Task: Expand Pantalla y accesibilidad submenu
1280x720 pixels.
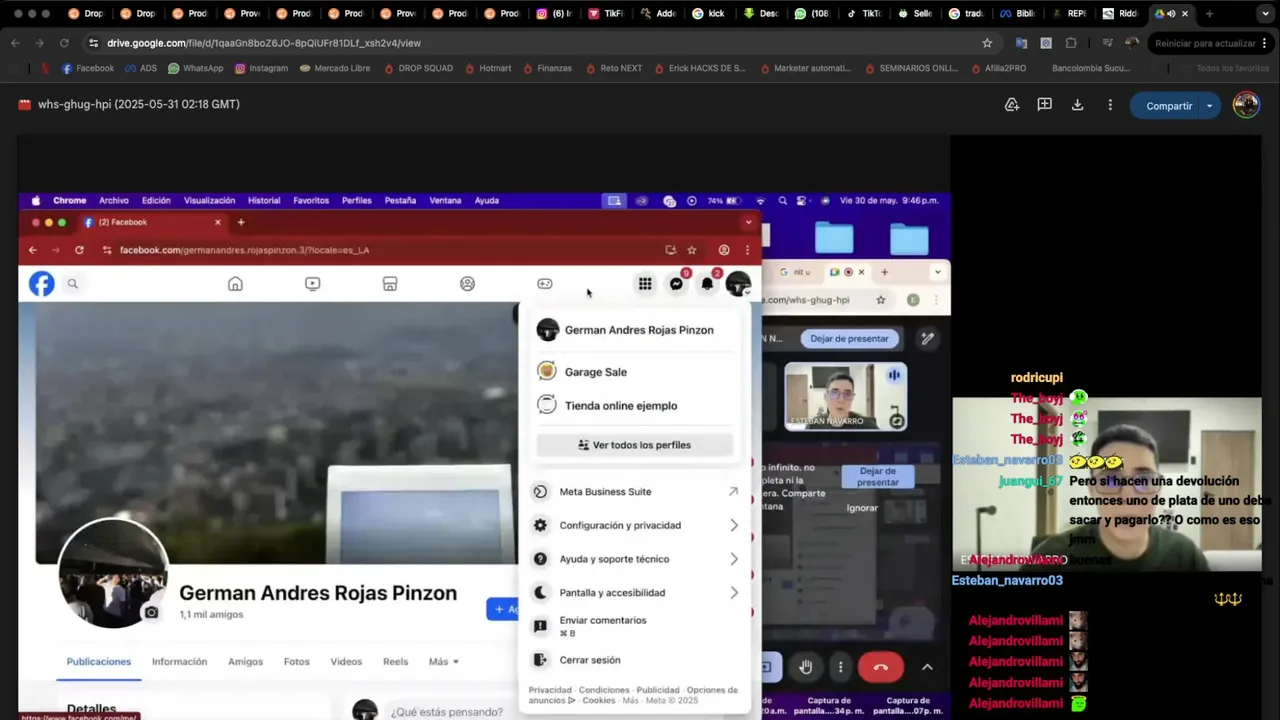Action: click(x=635, y=593)
